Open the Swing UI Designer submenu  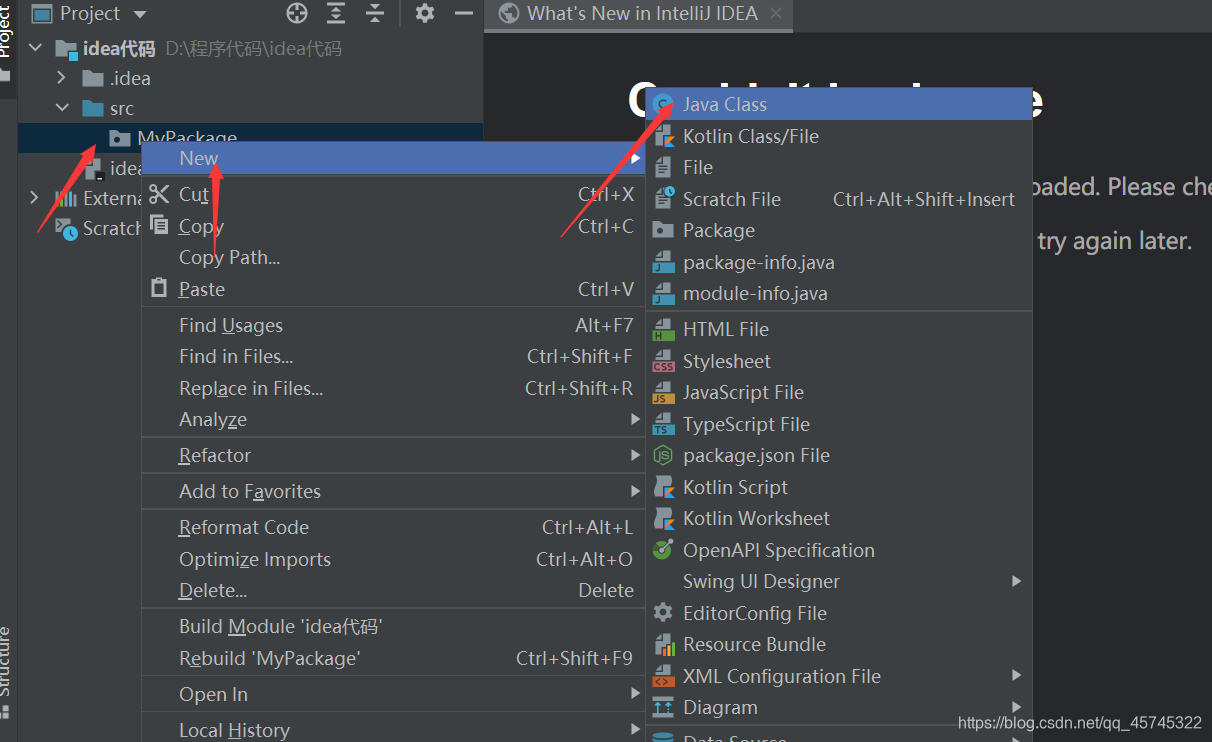pyautogui.click(x=839, y=581)
